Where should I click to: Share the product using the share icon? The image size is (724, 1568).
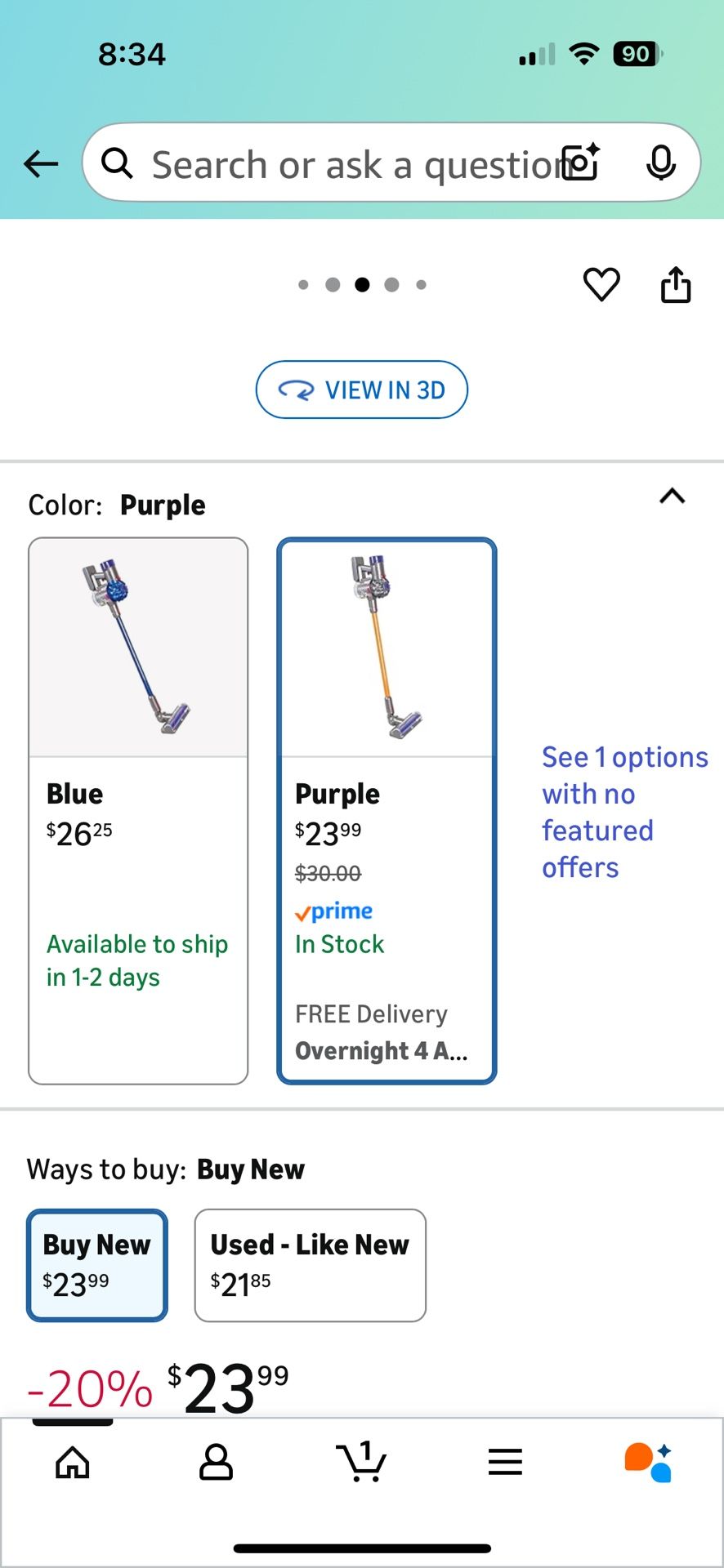click(x=675, y=284)
